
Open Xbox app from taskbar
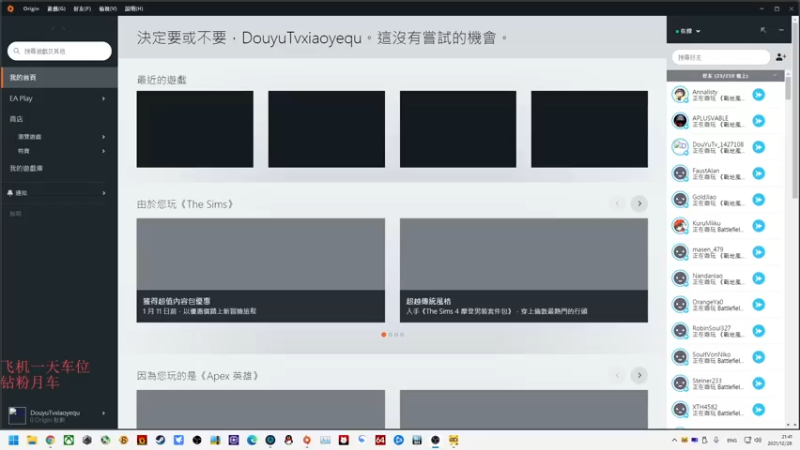coord(68,440)
